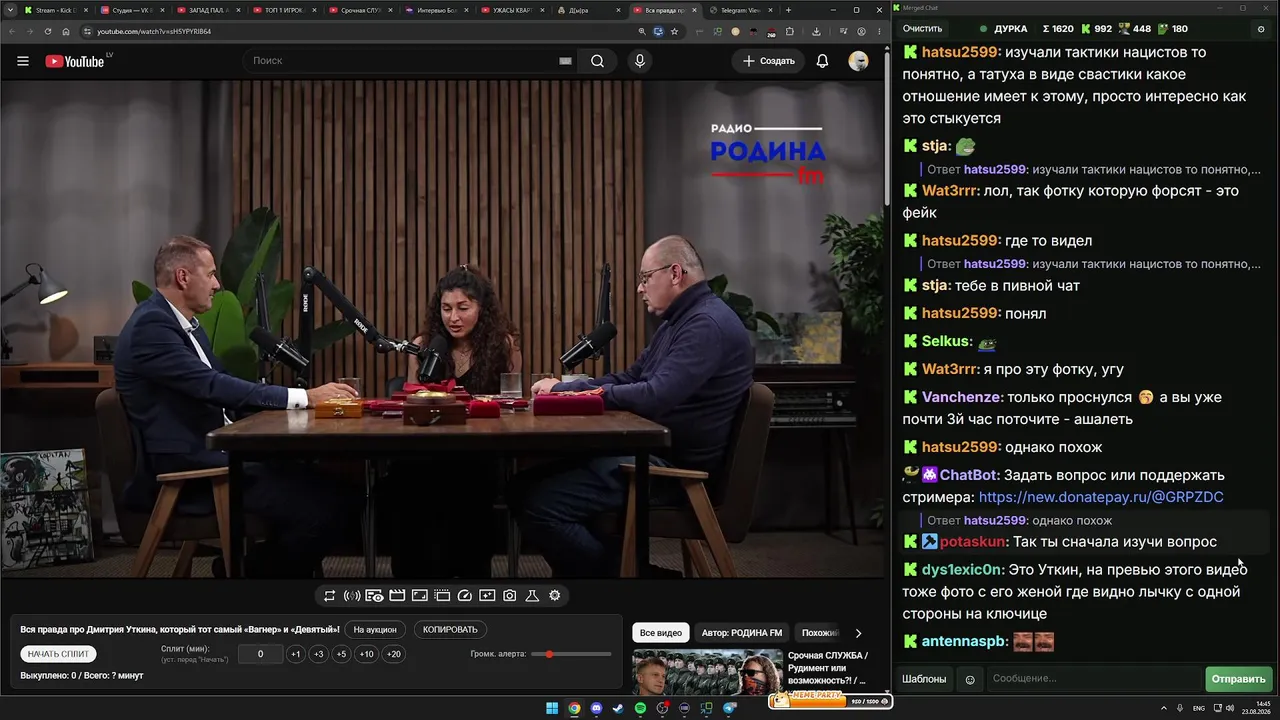Open the YouTube hamburger guide menu
The width and height of the screenshot is (1280, 720).
click(x=23, y=61)
